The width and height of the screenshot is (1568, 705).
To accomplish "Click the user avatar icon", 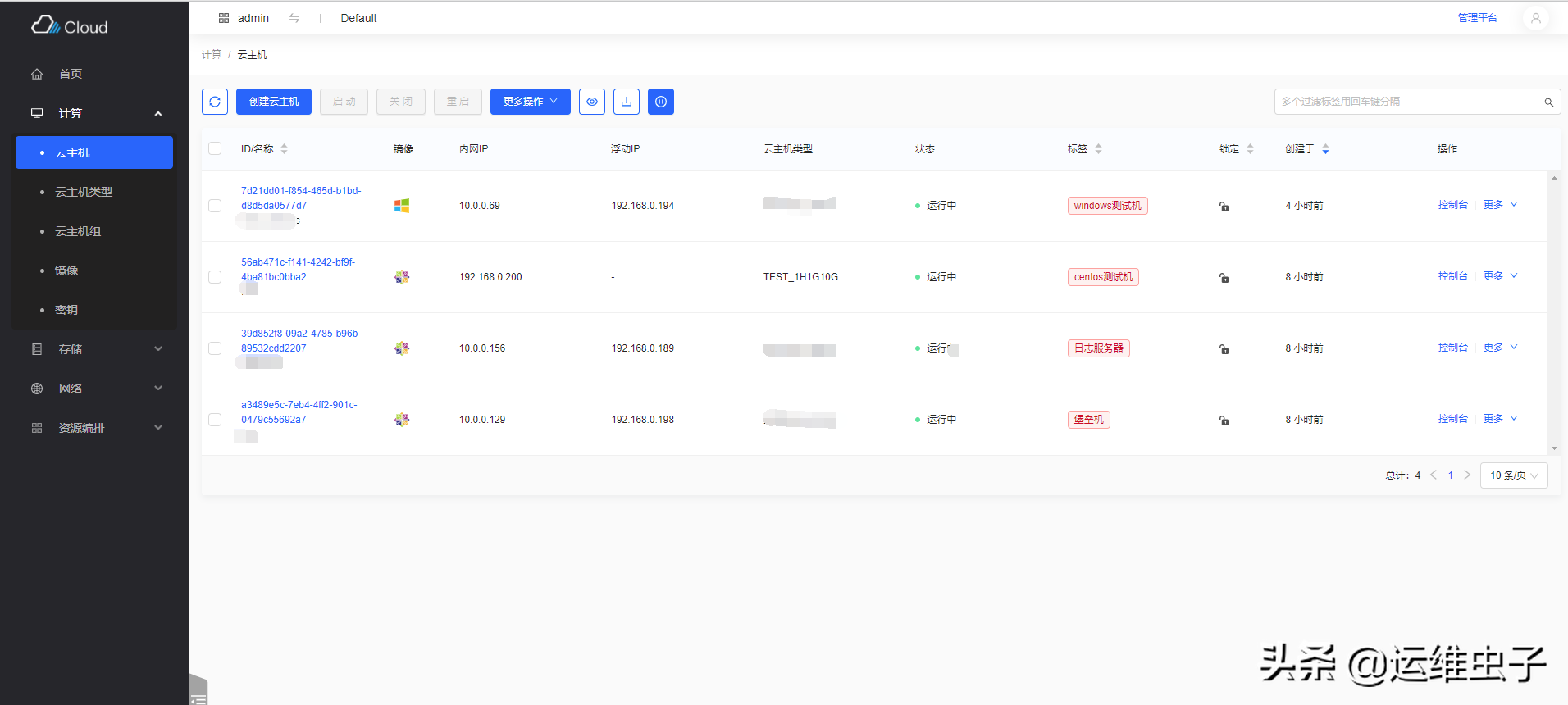I will 1535,18.
